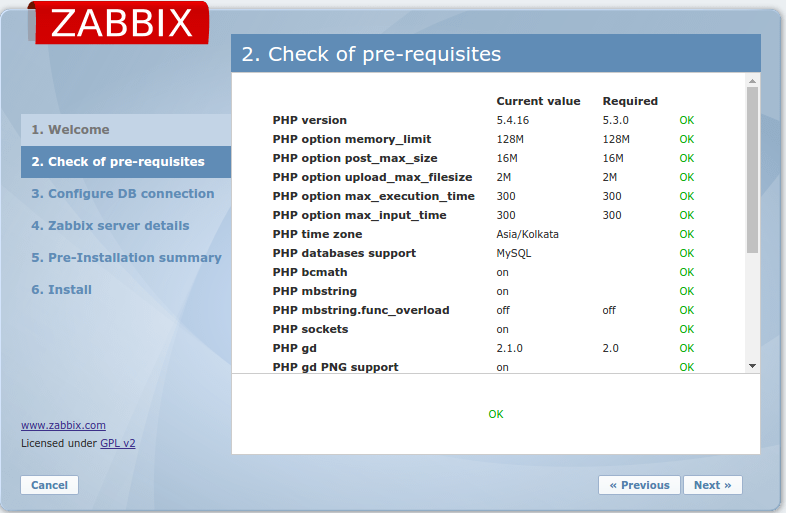
Task: Click the OK status in PHP sockets row
Action: pos(687,329)
